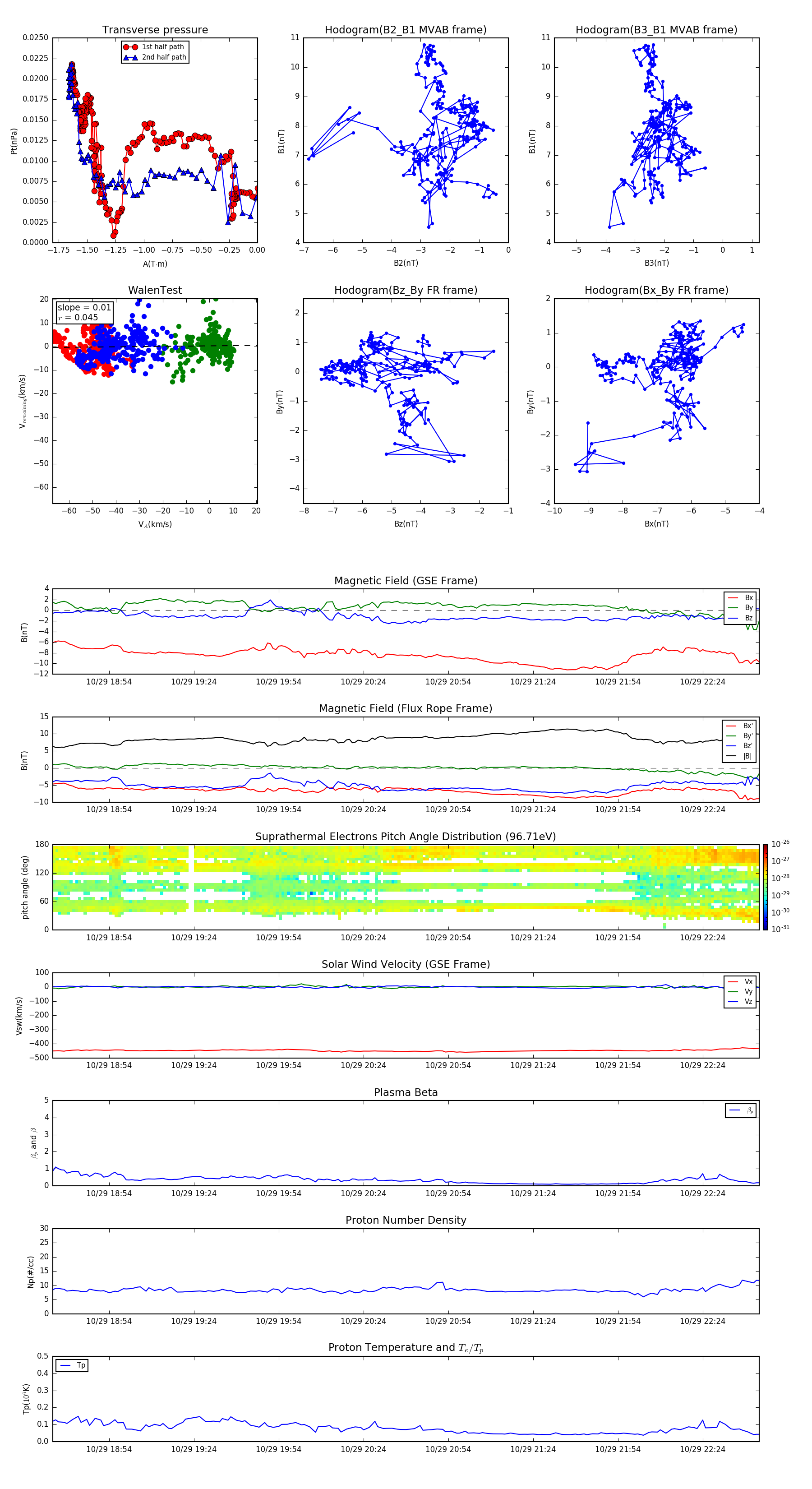Select the 'Bx' legend entry in GSE panel
This screenshot has height=1489, width=812.
[740, 598]
